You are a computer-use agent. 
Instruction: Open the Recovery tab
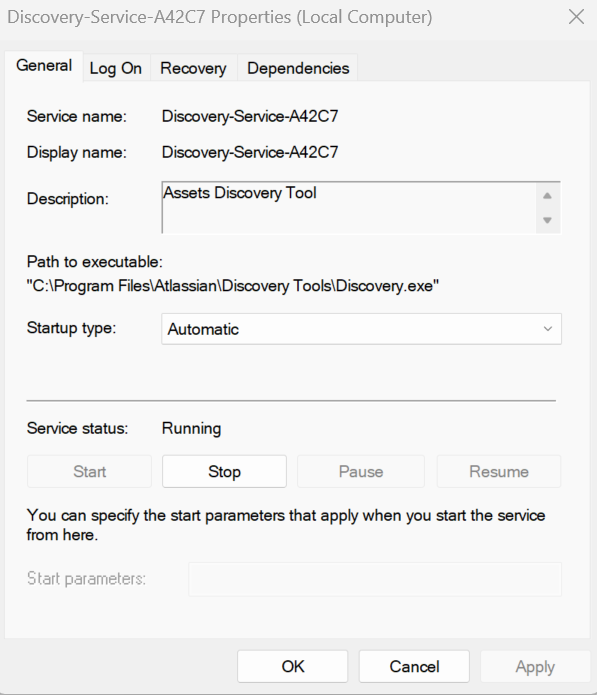193,68
